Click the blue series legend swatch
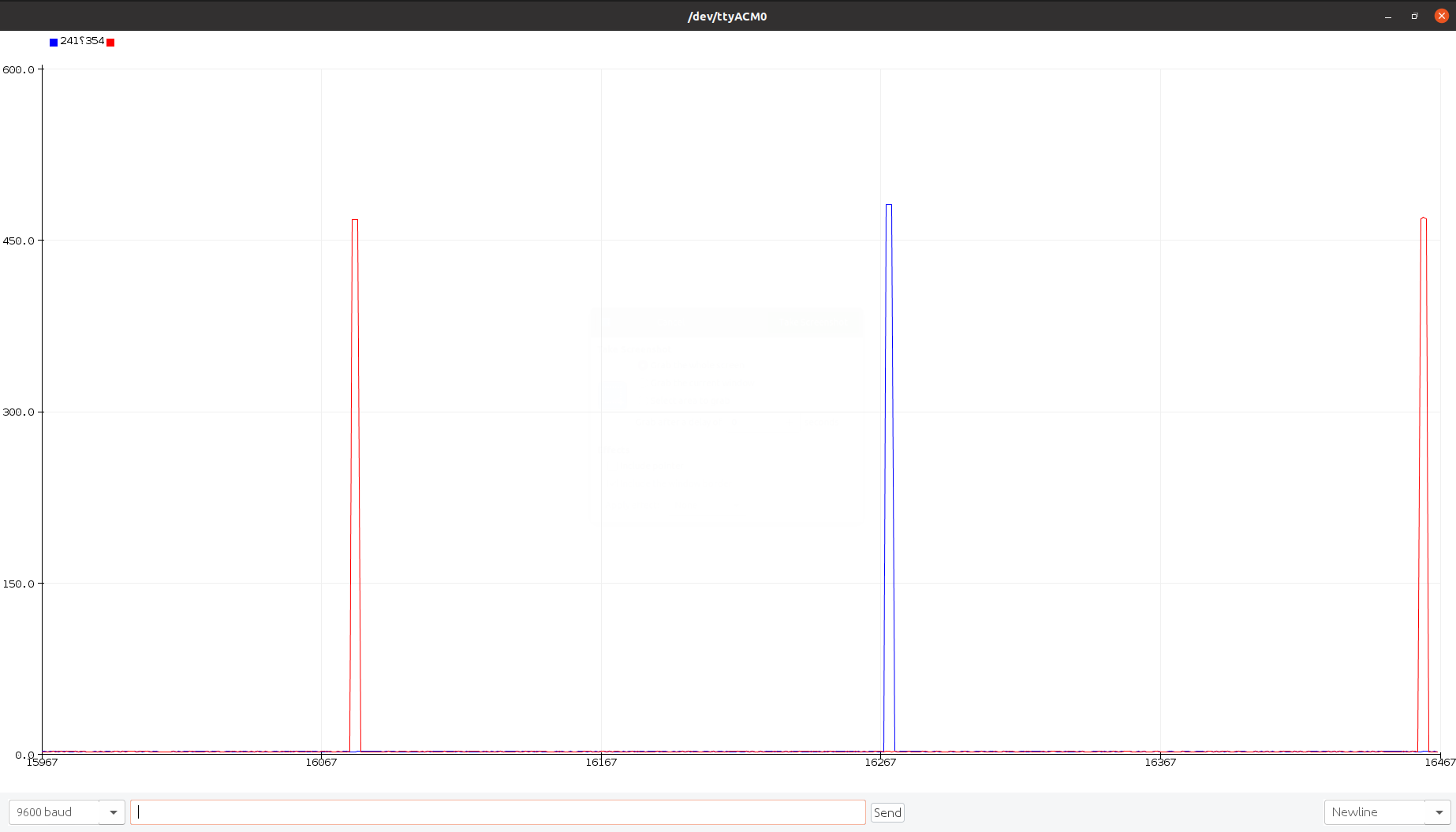 [53, 42]
